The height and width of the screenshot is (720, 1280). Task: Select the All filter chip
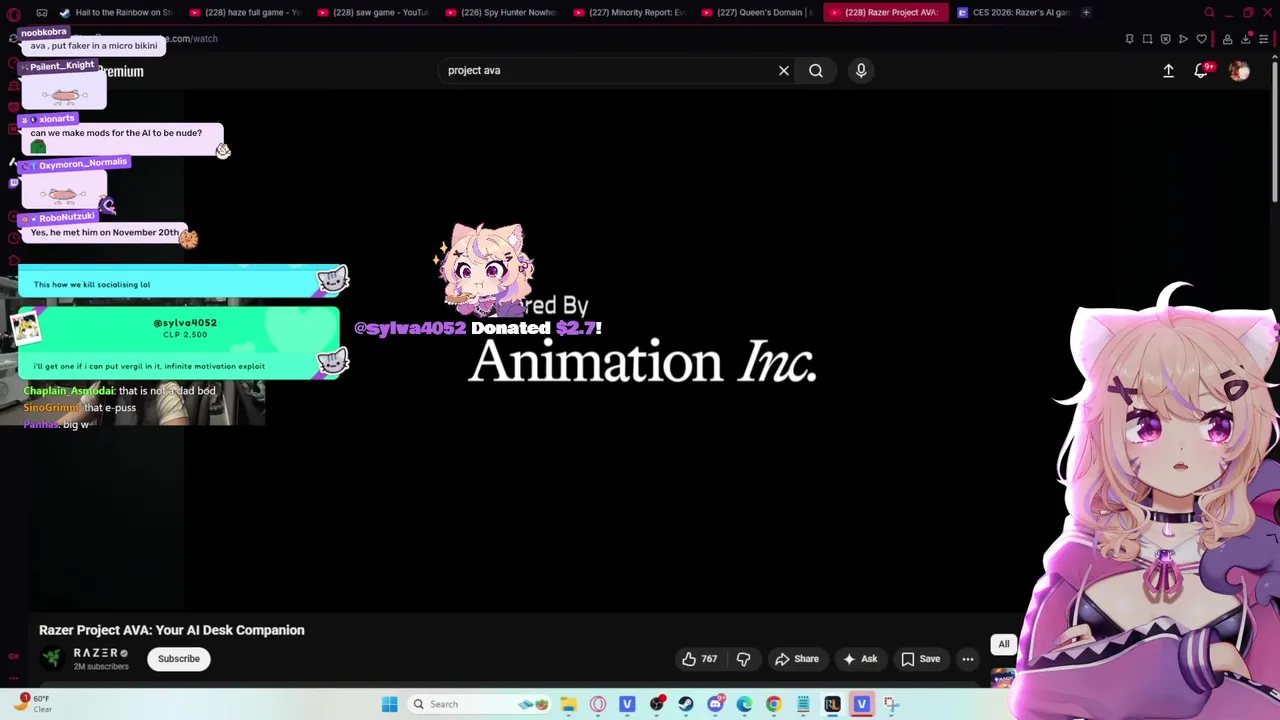(x=1003, y=644)
